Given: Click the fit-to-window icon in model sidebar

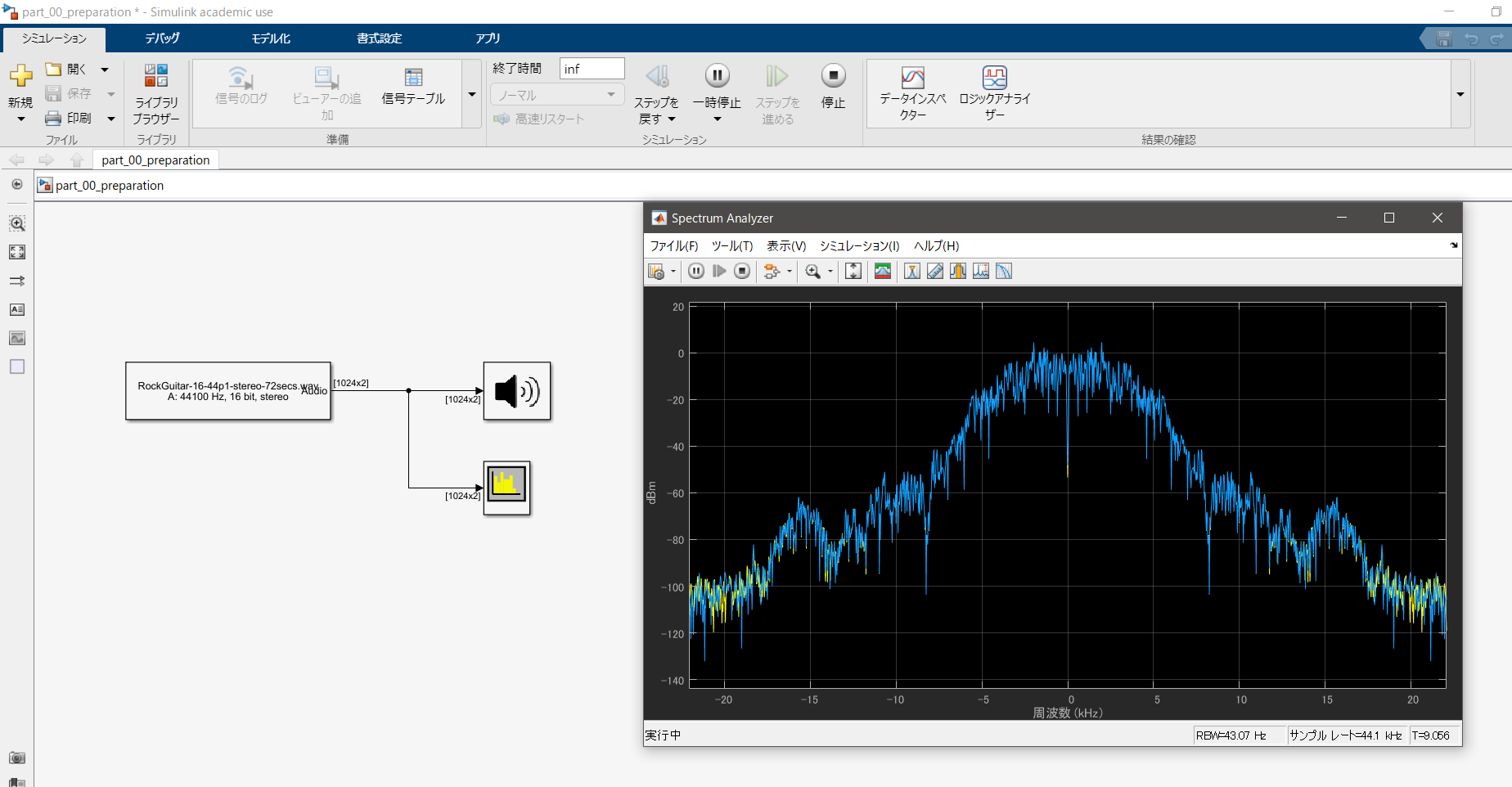Looking at the screenshot, I should pos(16,252).
